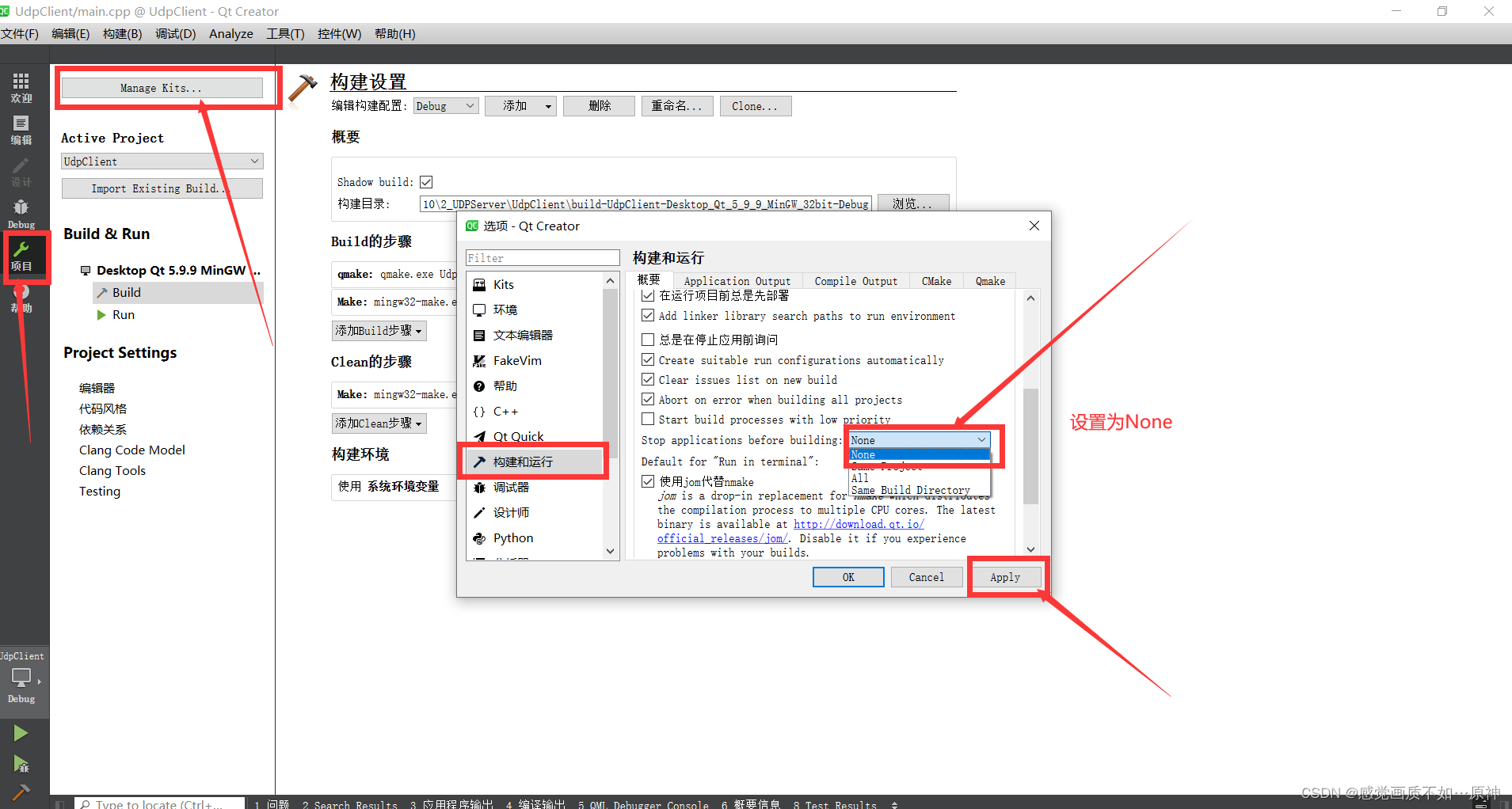Click Import Existing Build button
The width and height of the screenshot is (1512, 809).
(x=162, y=188)
